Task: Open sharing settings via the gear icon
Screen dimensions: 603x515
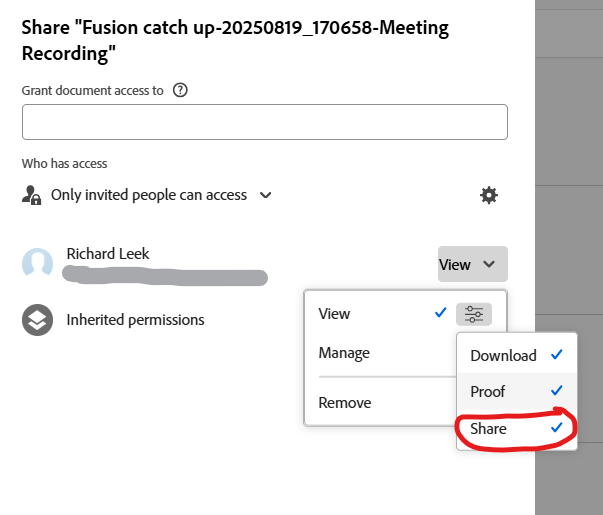Action: (x=488, y=195)
